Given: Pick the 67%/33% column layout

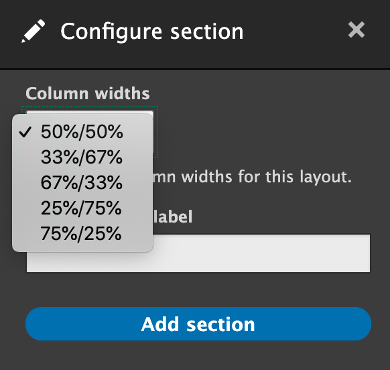Looking at the screenshot, I should tap(82, 183).
